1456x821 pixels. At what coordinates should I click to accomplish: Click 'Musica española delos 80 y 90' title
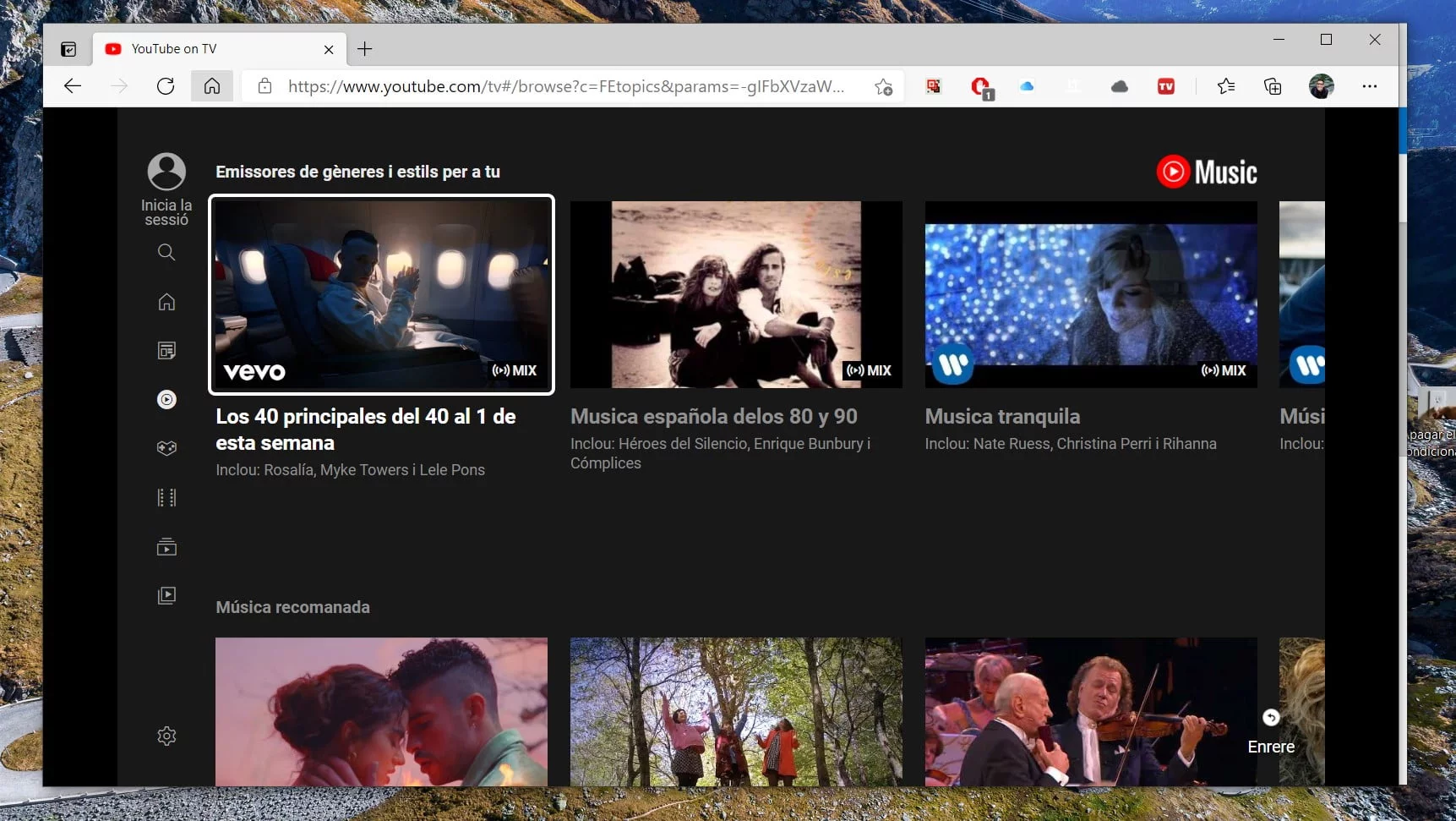[714, 416]
